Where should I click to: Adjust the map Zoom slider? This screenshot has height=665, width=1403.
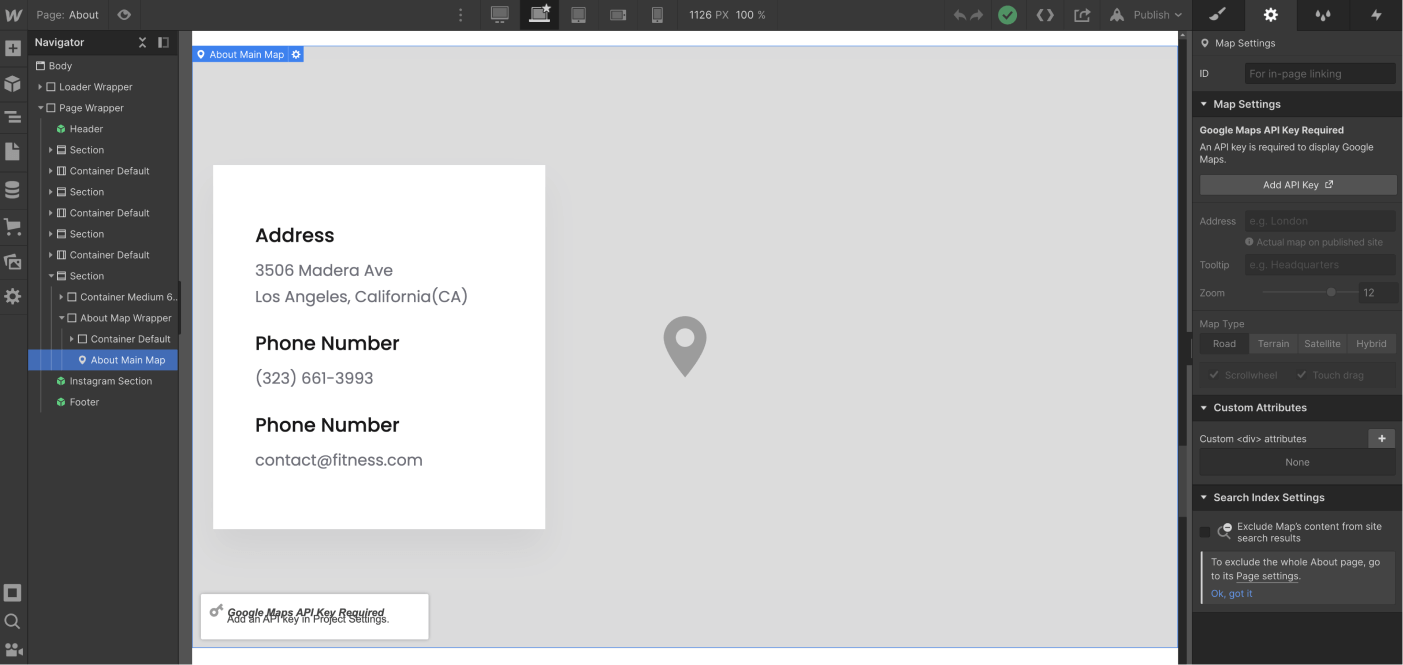pos(1330,292)
